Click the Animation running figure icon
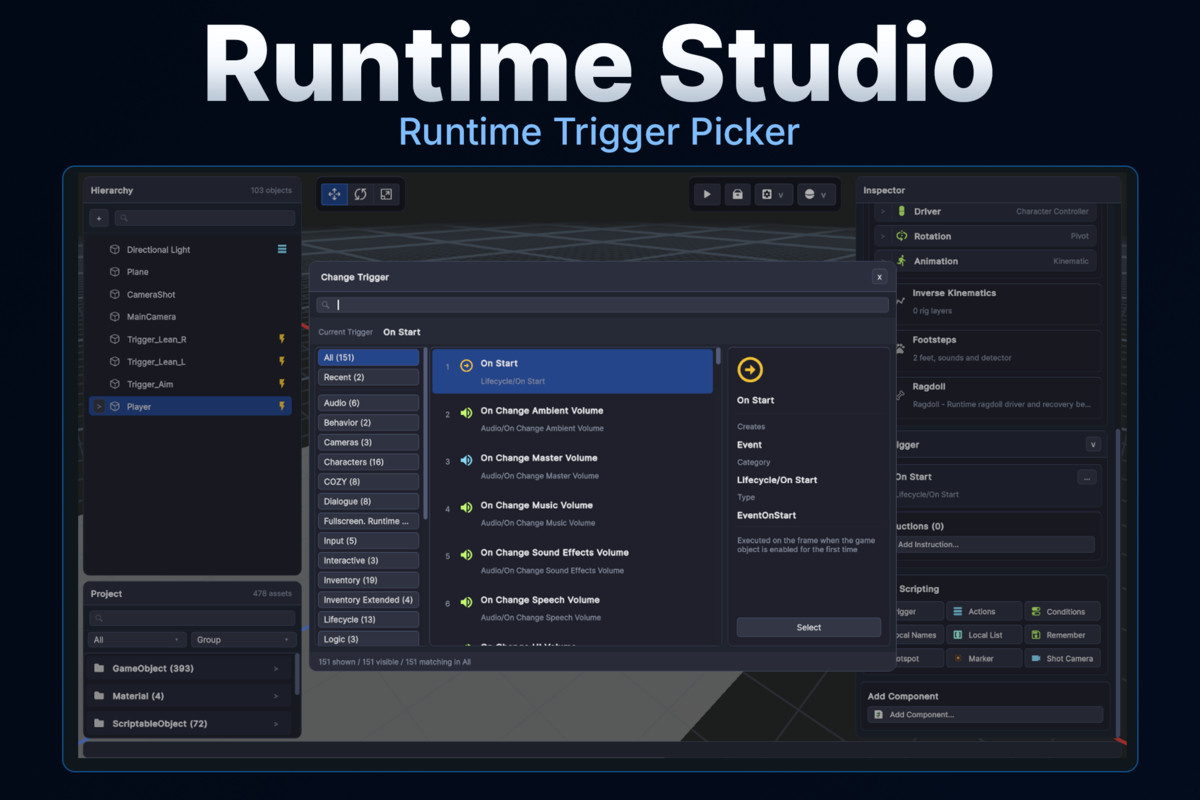The height and width of the screenshot is (800, 1200). pos(901,260)
